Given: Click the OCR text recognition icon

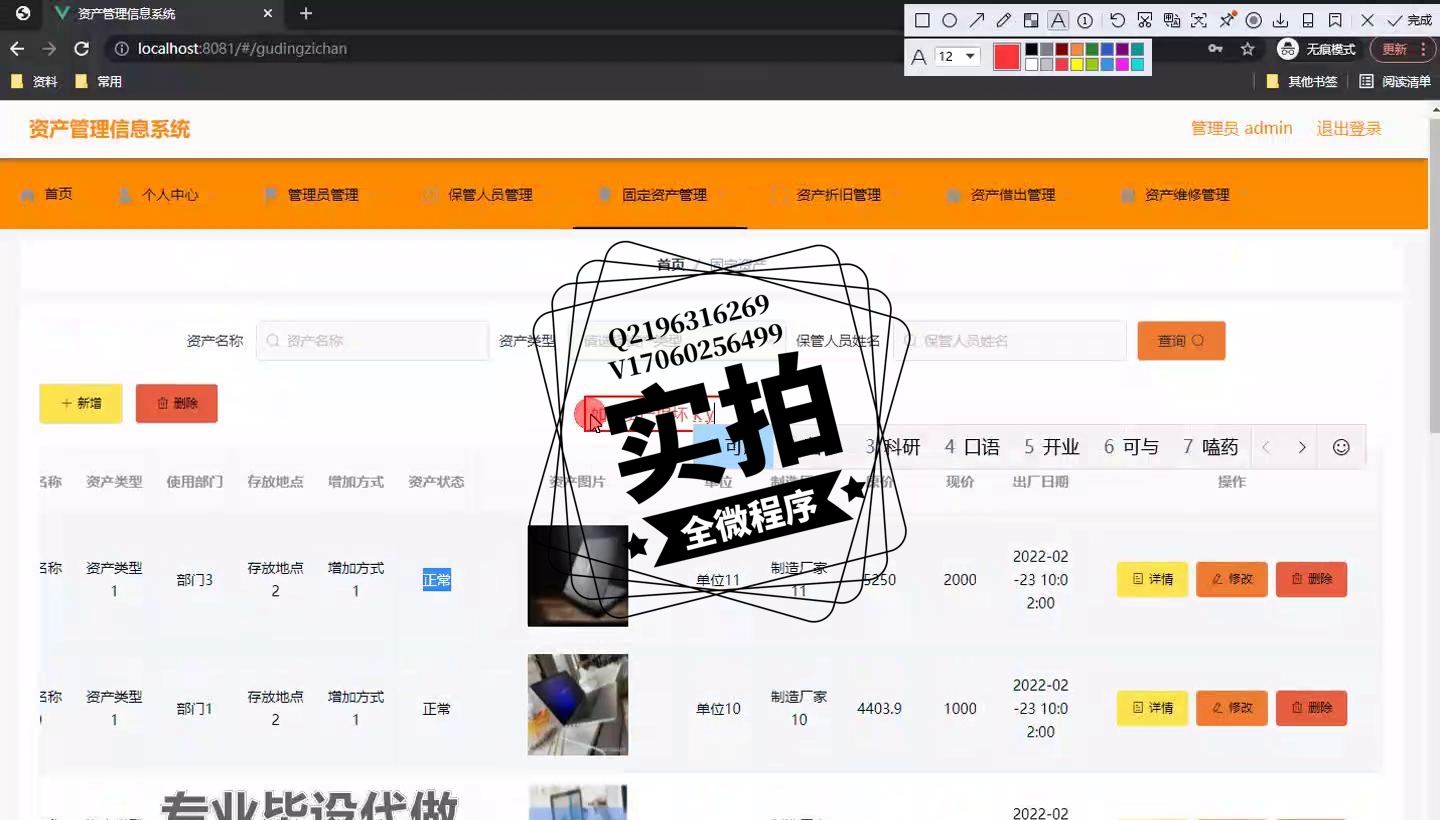Looking at the screenshot, I should 1198,20.
